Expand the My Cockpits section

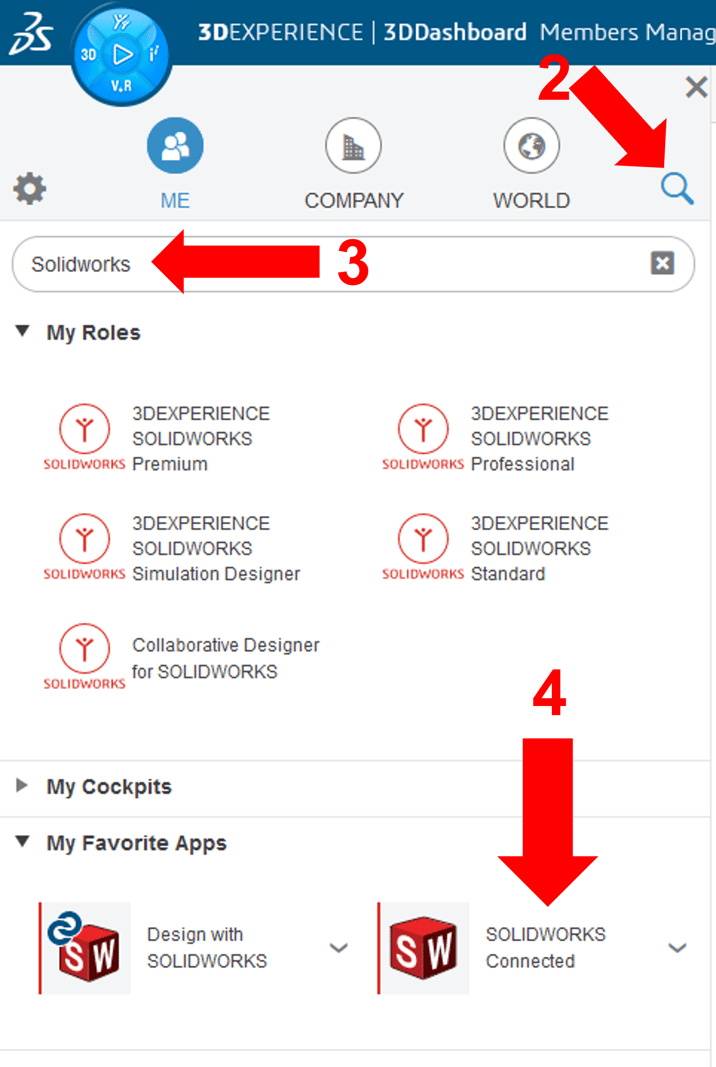tap(22, 787)
